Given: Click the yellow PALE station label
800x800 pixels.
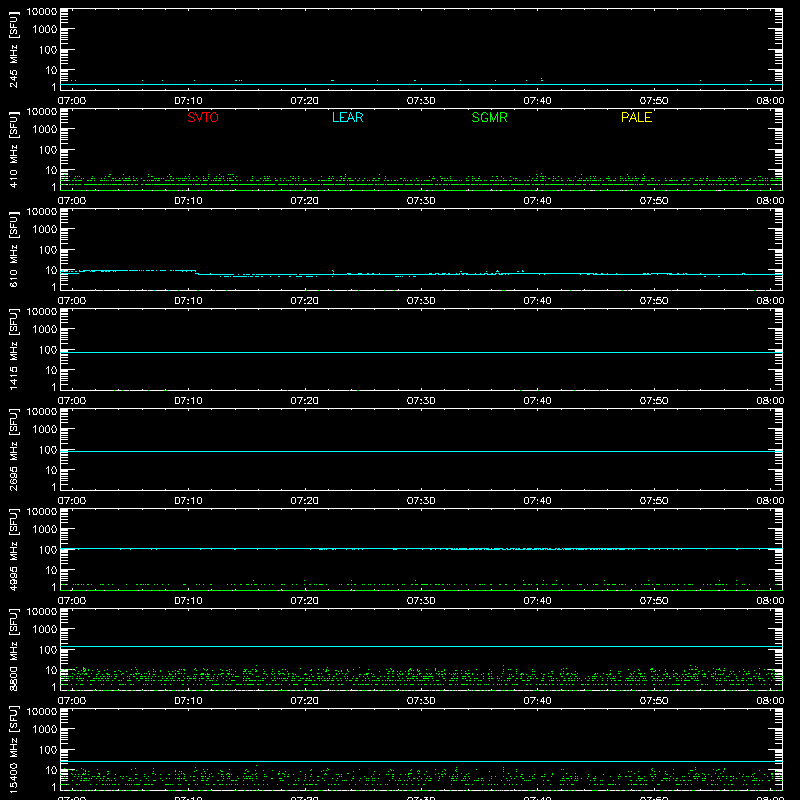Looking at the screenshot, I should pyautogui.click(x=636, y=117).
